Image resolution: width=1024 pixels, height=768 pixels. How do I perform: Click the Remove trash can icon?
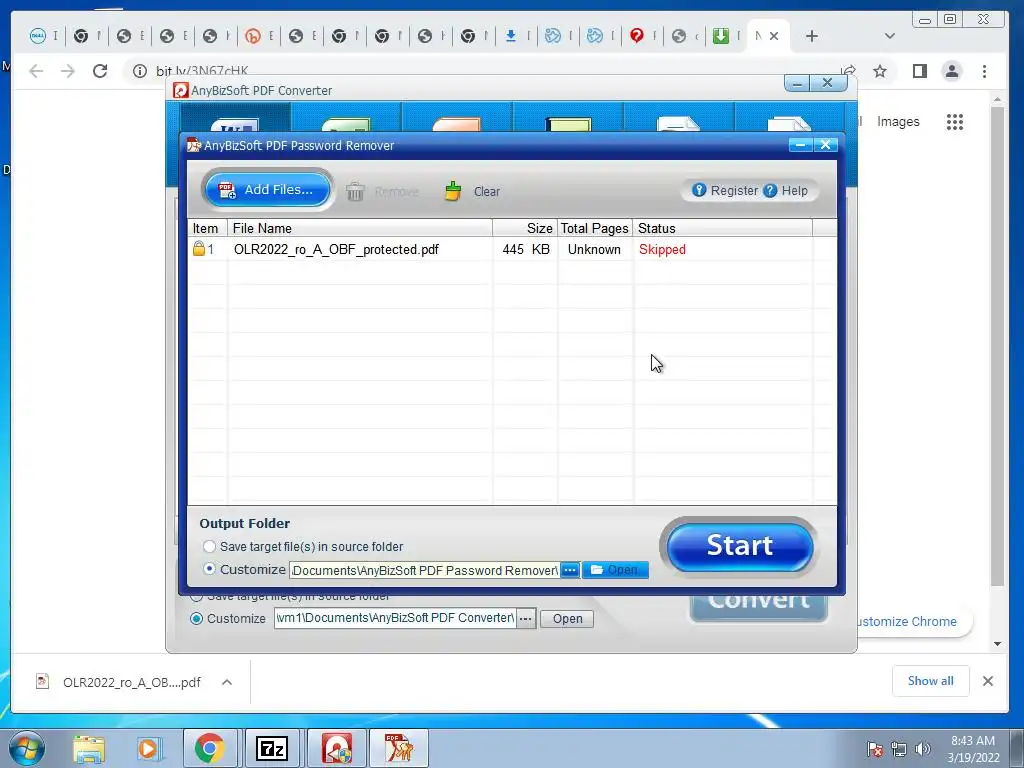click(x=355, y=191)
